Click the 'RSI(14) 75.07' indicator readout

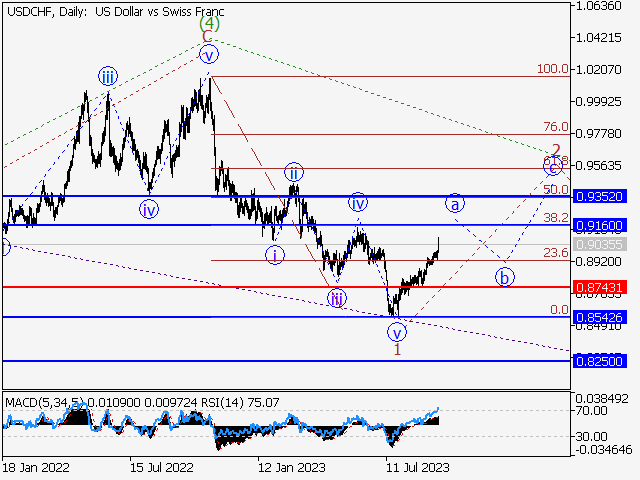240,403
